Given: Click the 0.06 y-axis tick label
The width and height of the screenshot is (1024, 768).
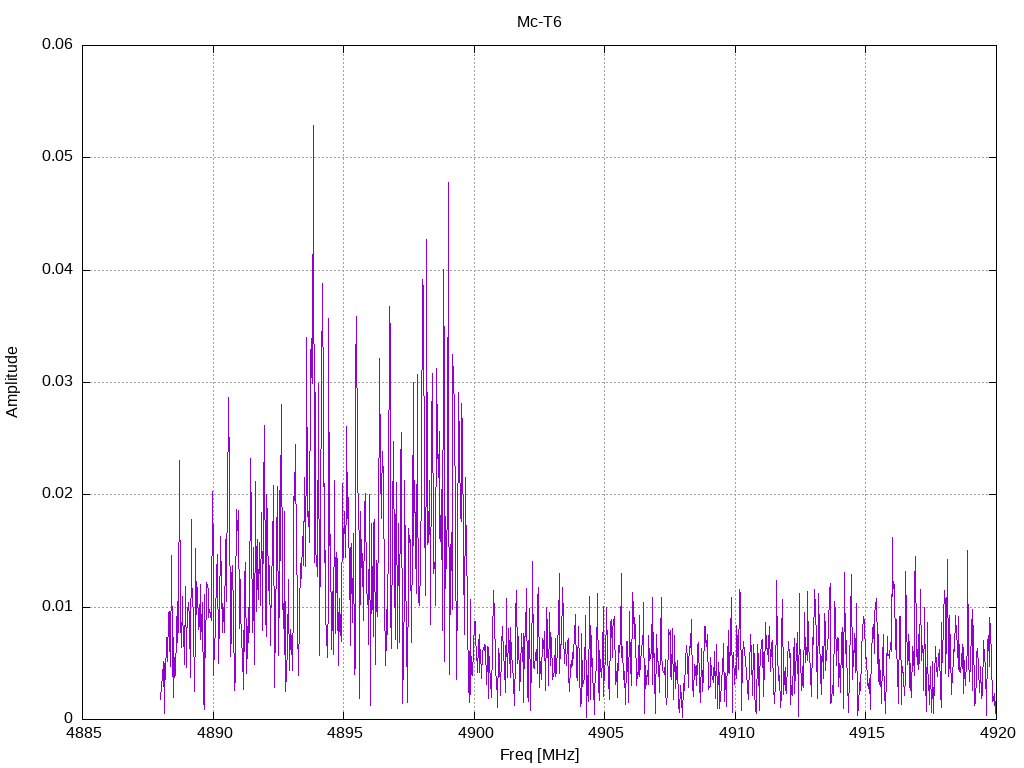Looking at the screenshot, I should tap(57, 44).
